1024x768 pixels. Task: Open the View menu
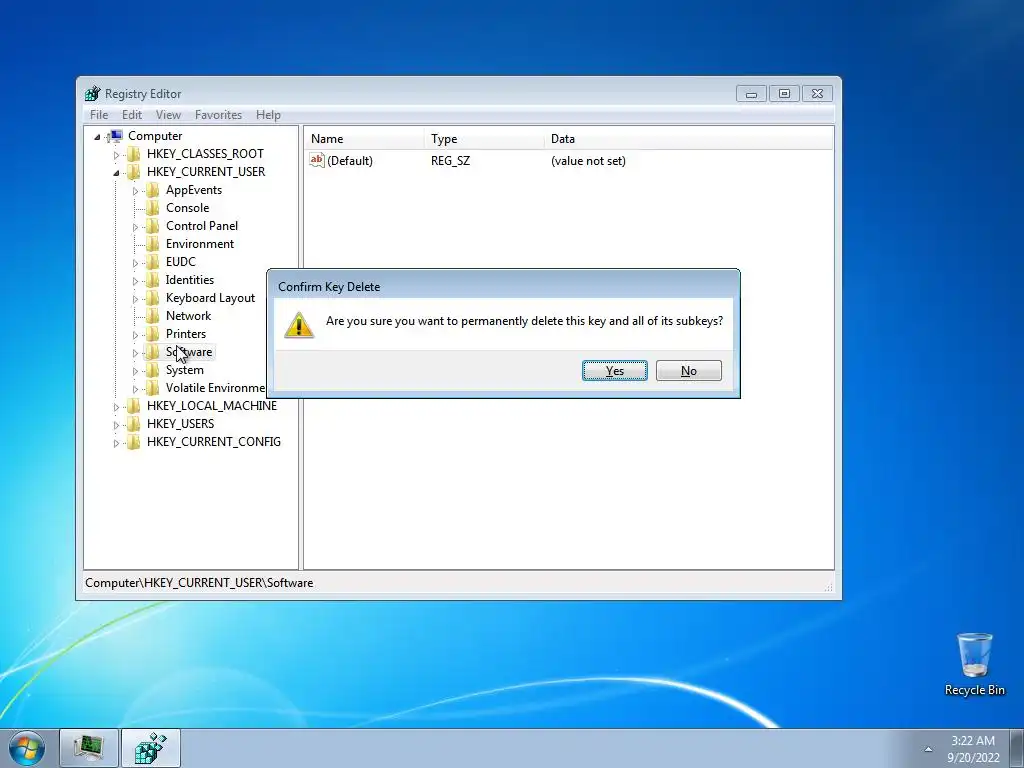(168, 115)
